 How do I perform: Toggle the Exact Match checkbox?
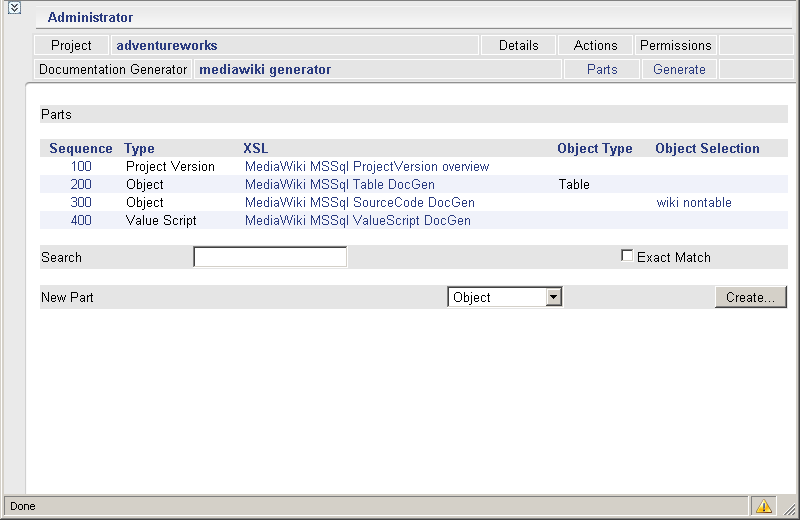[627, 256]
